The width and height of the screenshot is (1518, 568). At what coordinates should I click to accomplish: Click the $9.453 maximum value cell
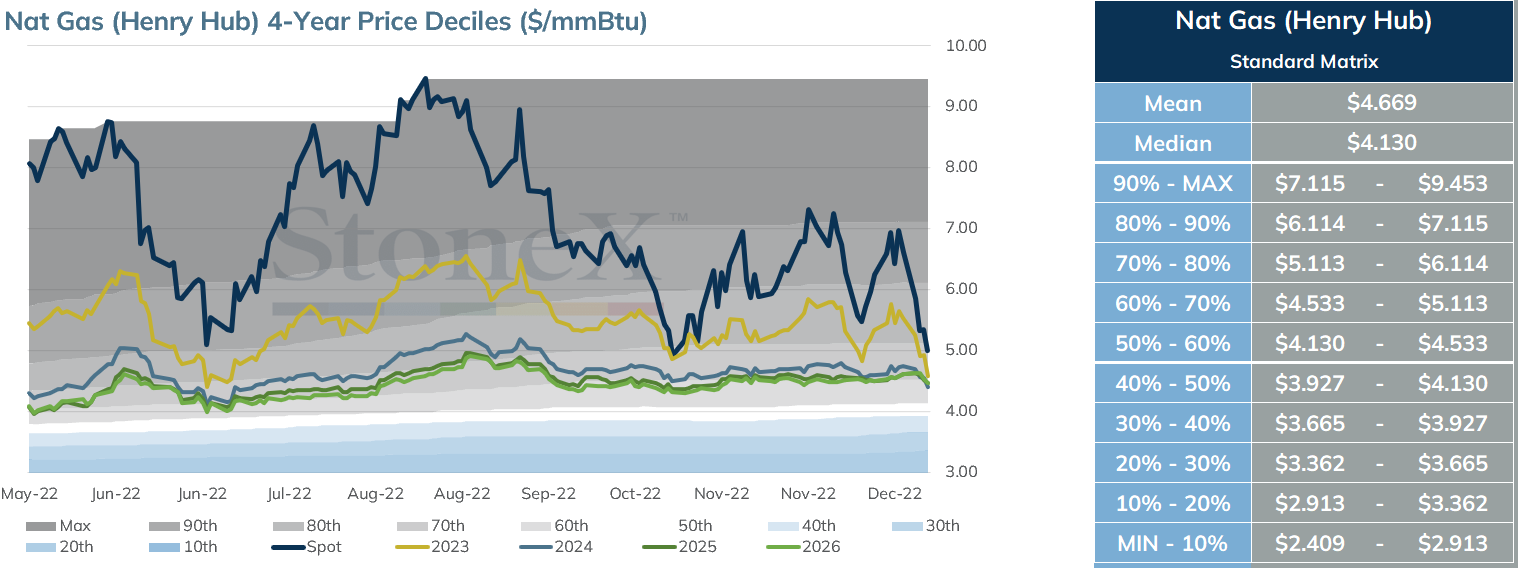point(1452,183)
